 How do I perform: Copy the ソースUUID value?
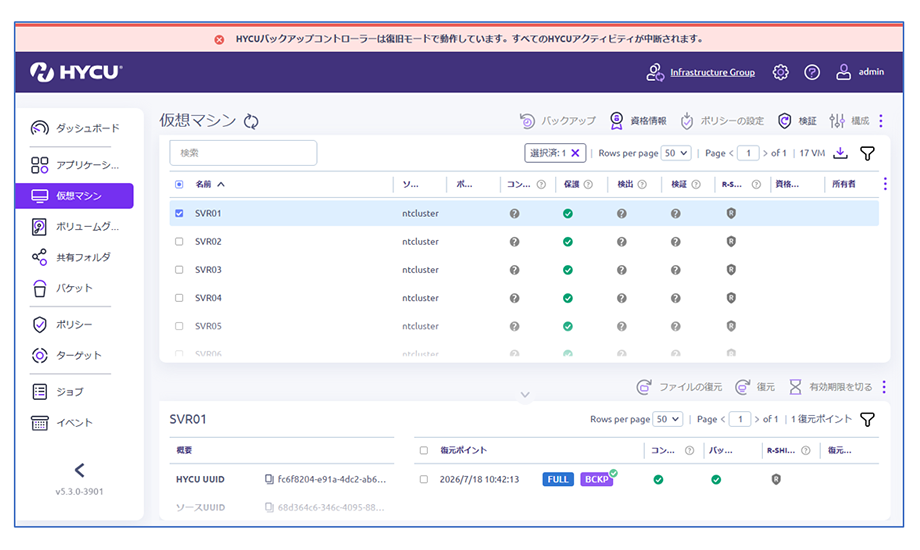click(269, 507)
